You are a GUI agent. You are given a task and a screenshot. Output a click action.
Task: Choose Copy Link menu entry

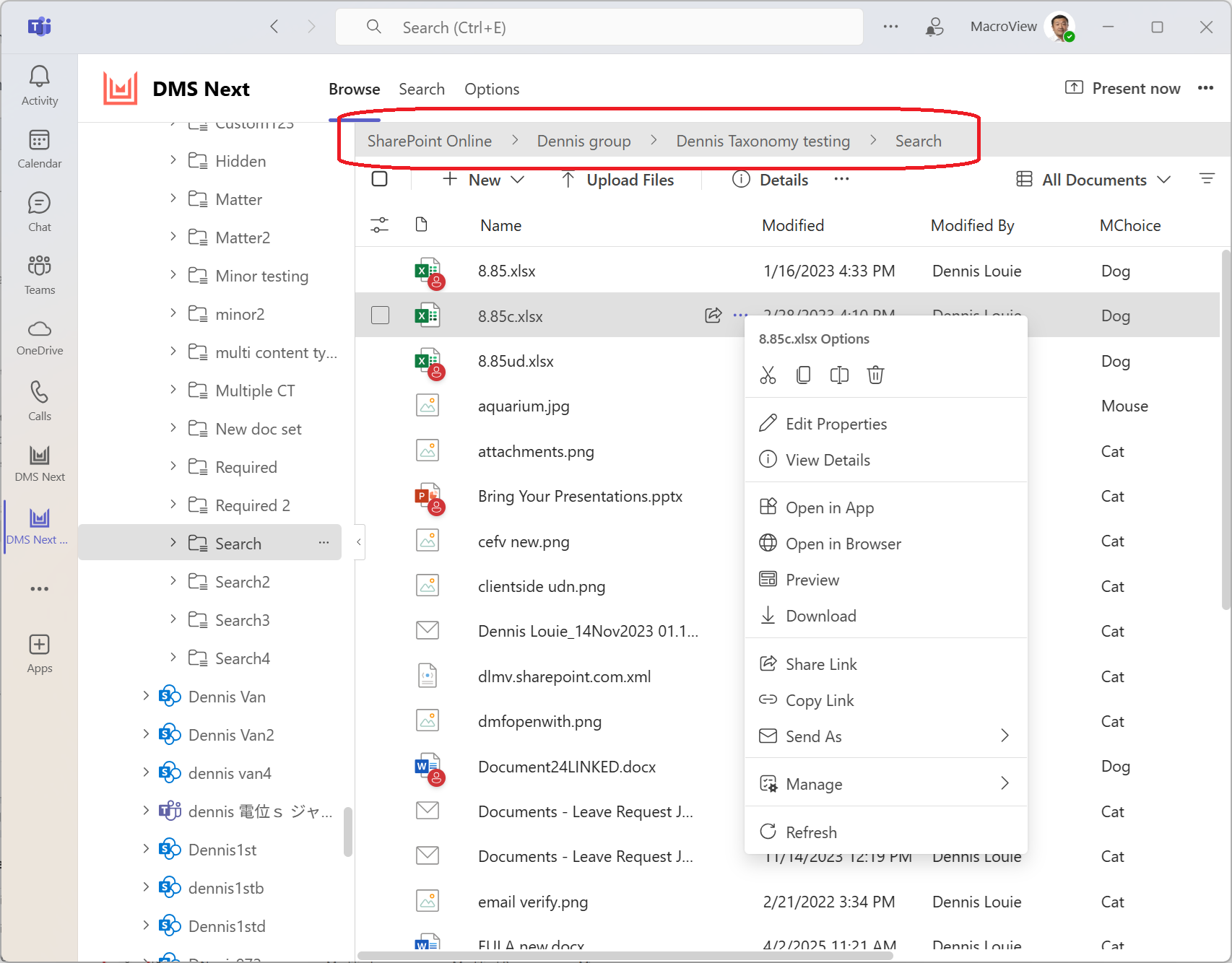[885, 700]
